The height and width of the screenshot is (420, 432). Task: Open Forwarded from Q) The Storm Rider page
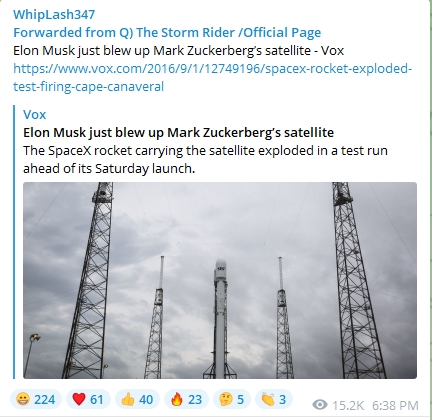[x=167, y=32]
